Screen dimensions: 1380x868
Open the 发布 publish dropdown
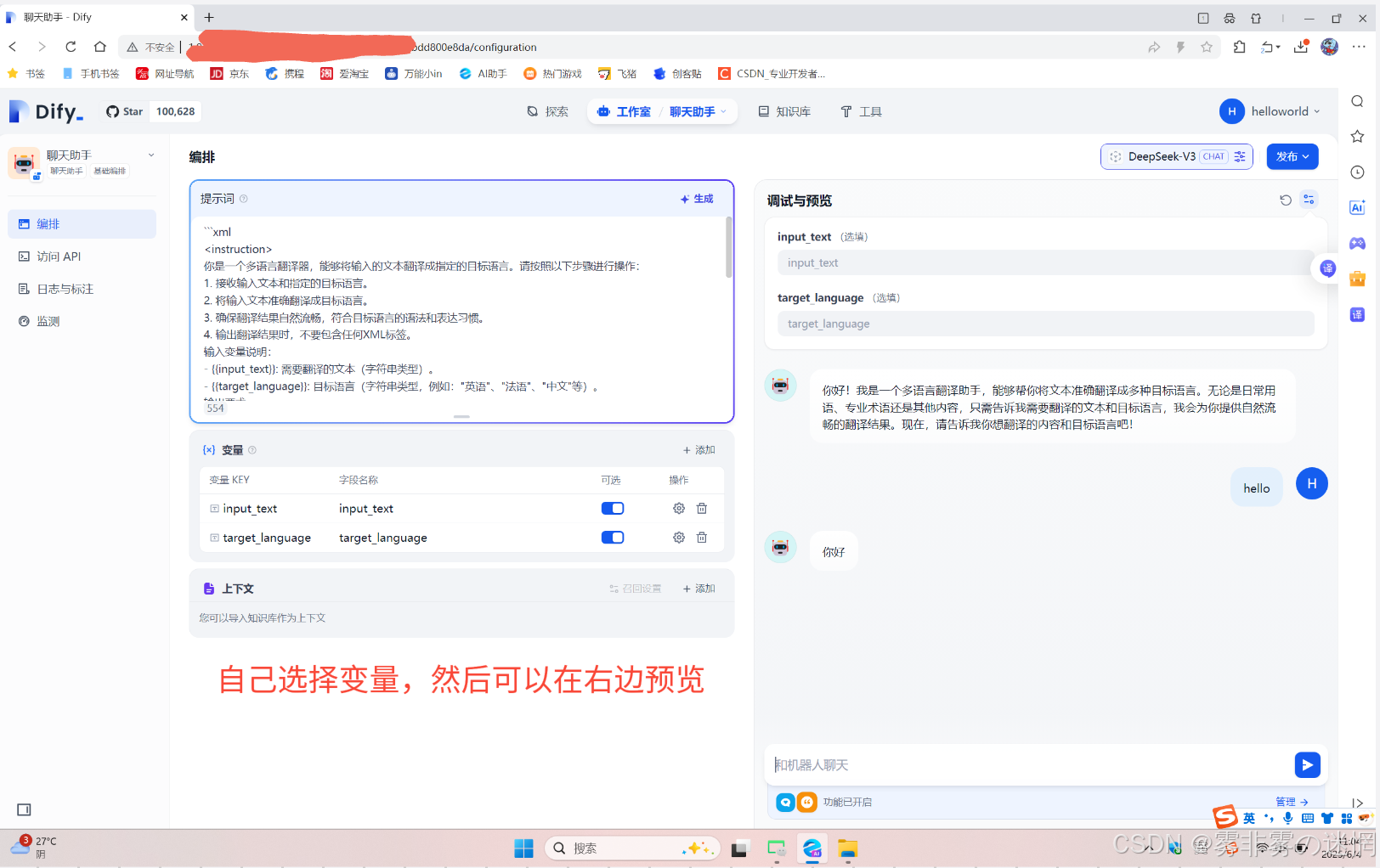tap(1292, 156)
